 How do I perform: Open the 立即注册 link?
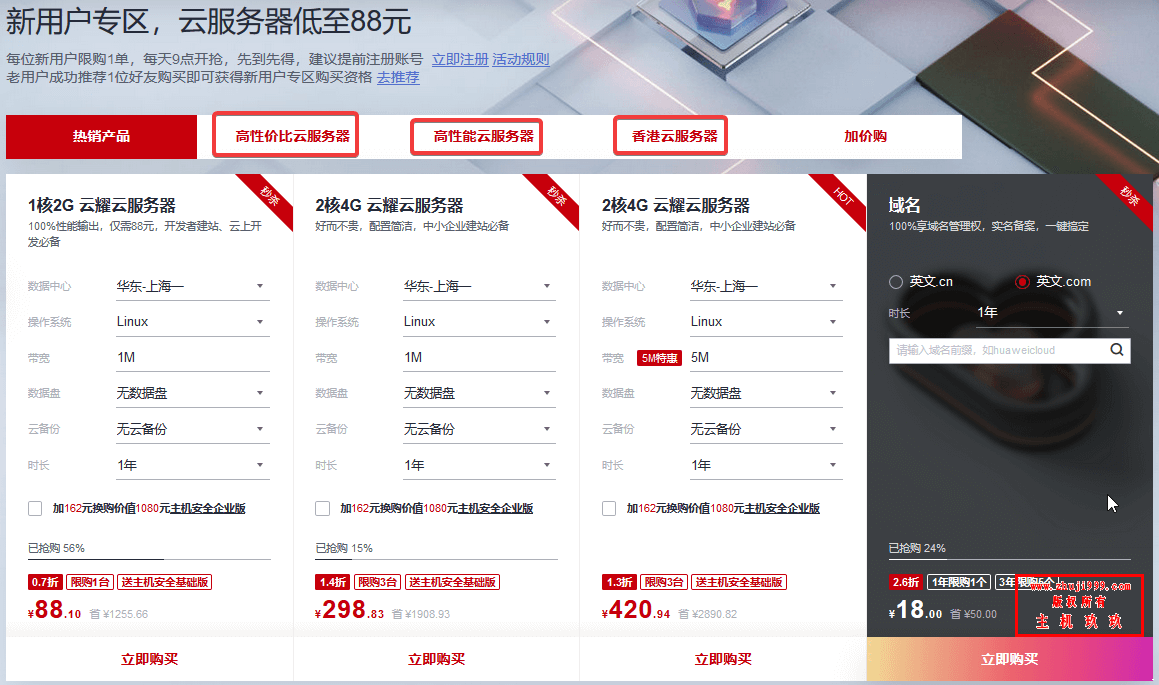[x=460, y=59]
